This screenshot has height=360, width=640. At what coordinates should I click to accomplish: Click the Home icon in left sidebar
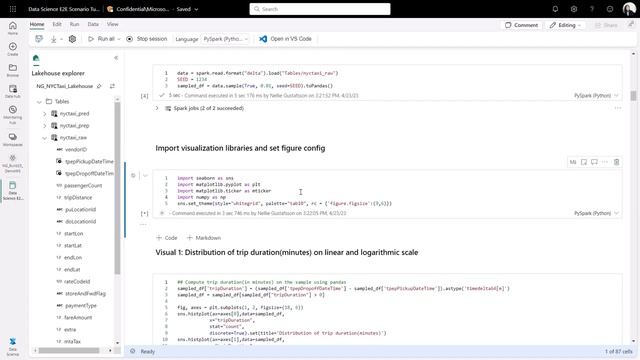(13, 28)
